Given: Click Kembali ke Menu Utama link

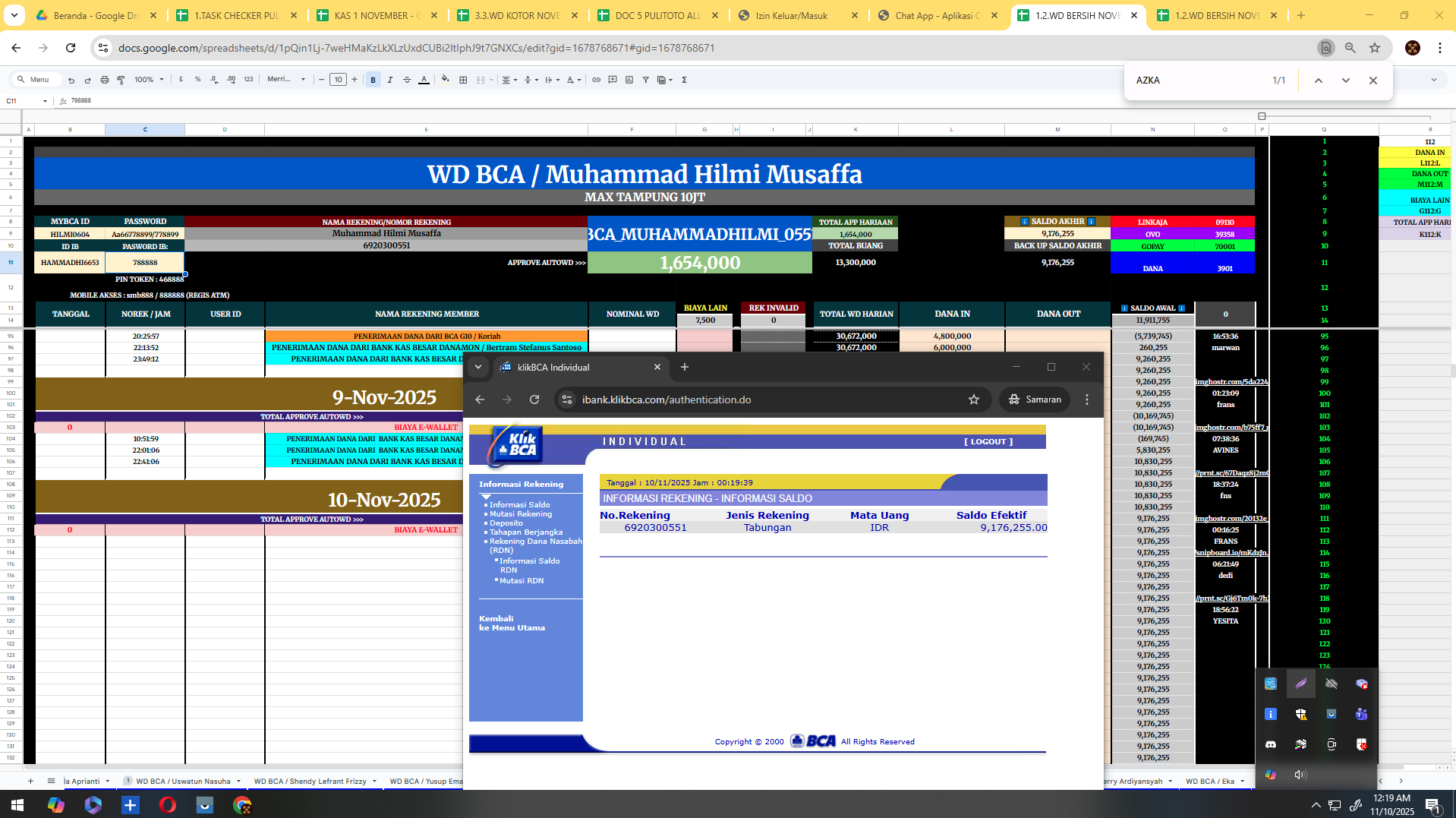Looking at the screenshot, I should [x=512, y=623].
